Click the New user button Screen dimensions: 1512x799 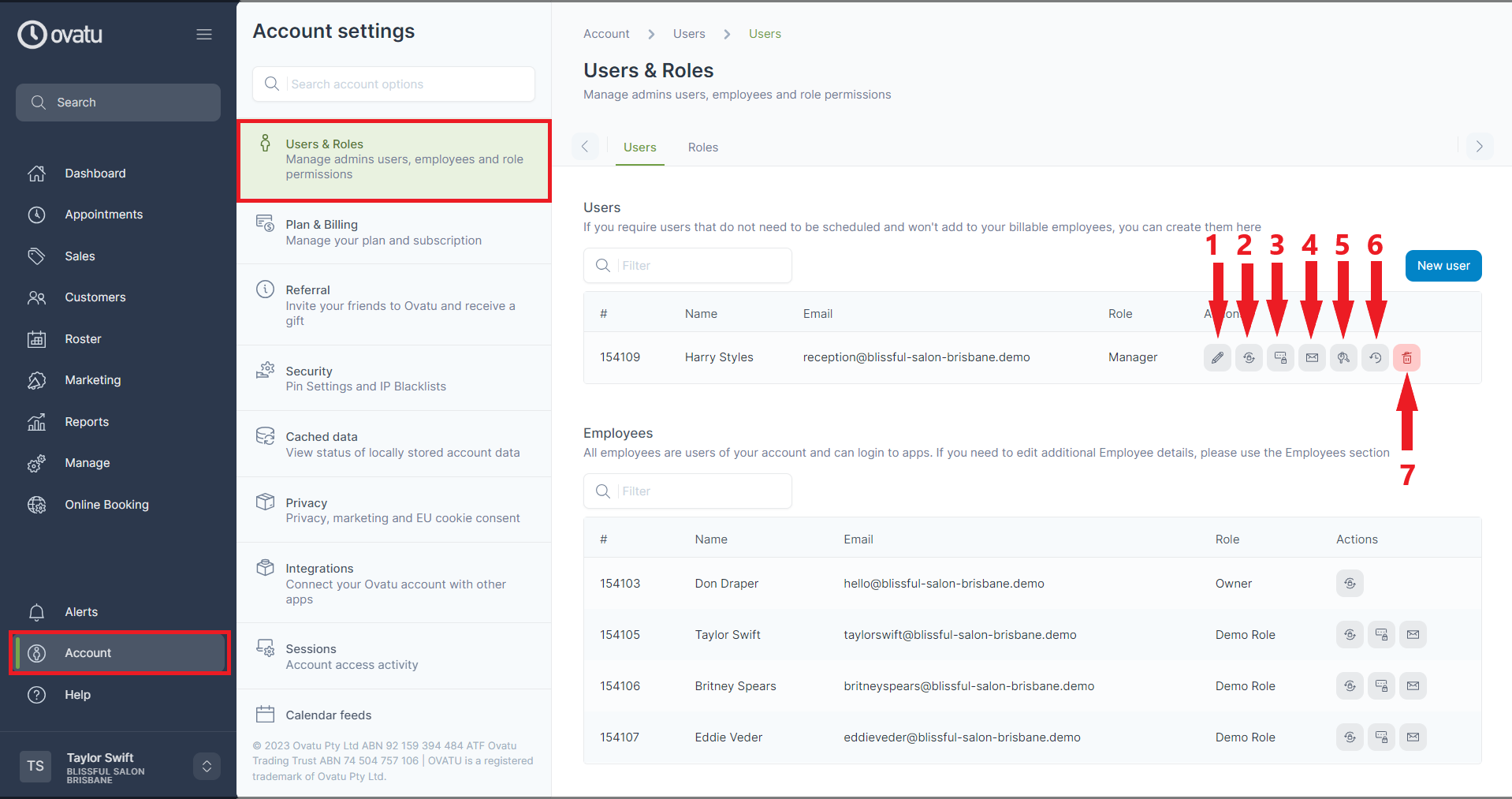tap(1442, 265)
